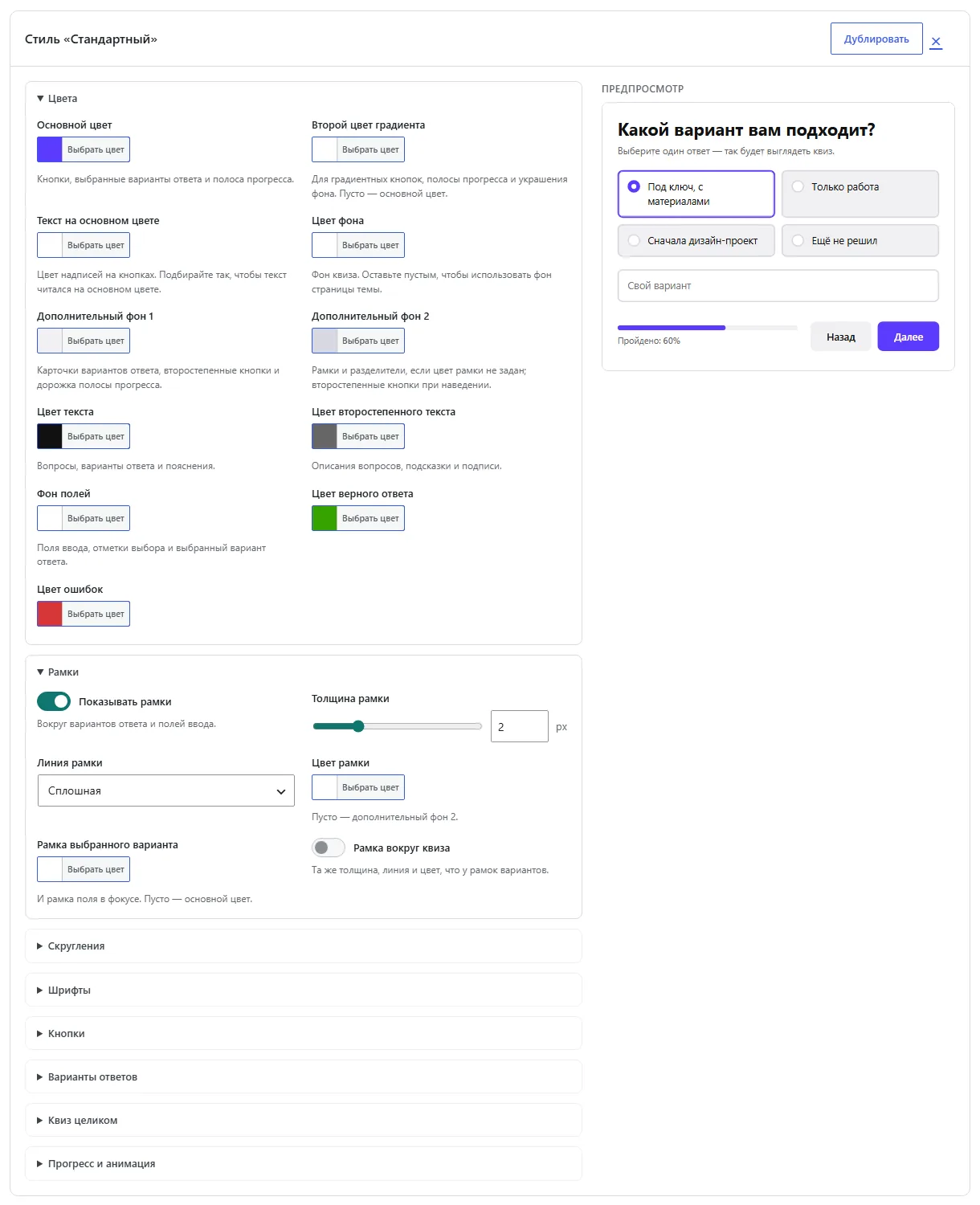The width and height of the screenshot is (980, 1205).
Task: Click the Назад button in preview
Action: click(841, 337)
